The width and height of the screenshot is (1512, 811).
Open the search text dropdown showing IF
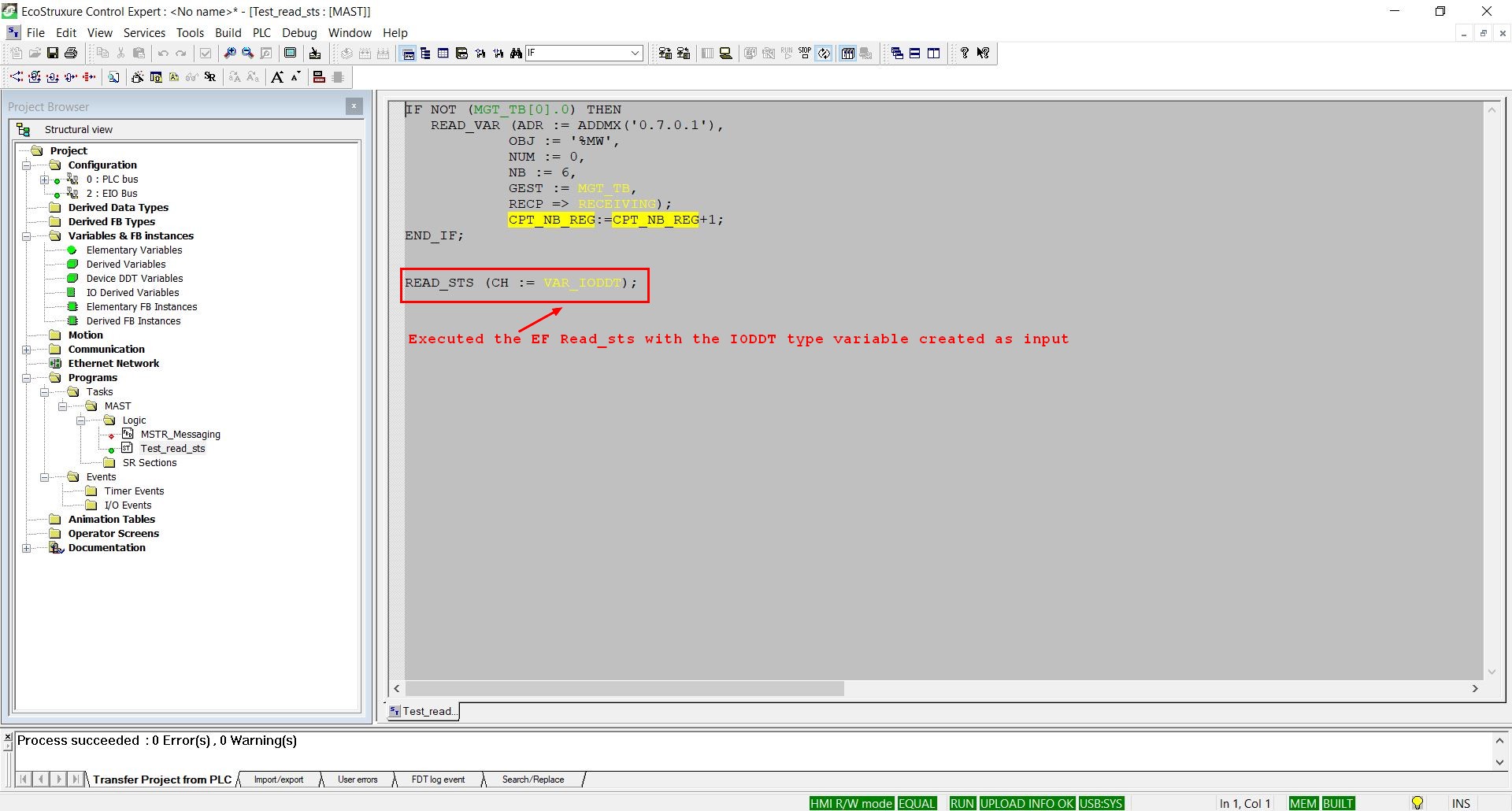tap(635, 53)
